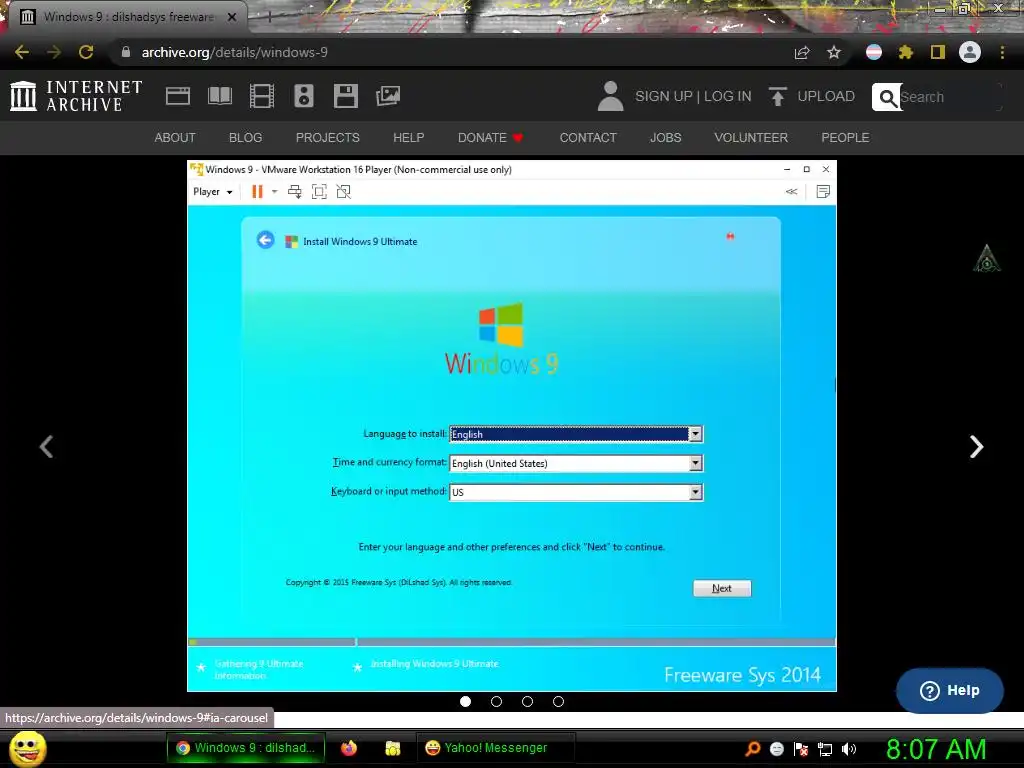Screen dimensions: 1024x768
Task: Click SIGN UP link
Action: click(664, 96)
